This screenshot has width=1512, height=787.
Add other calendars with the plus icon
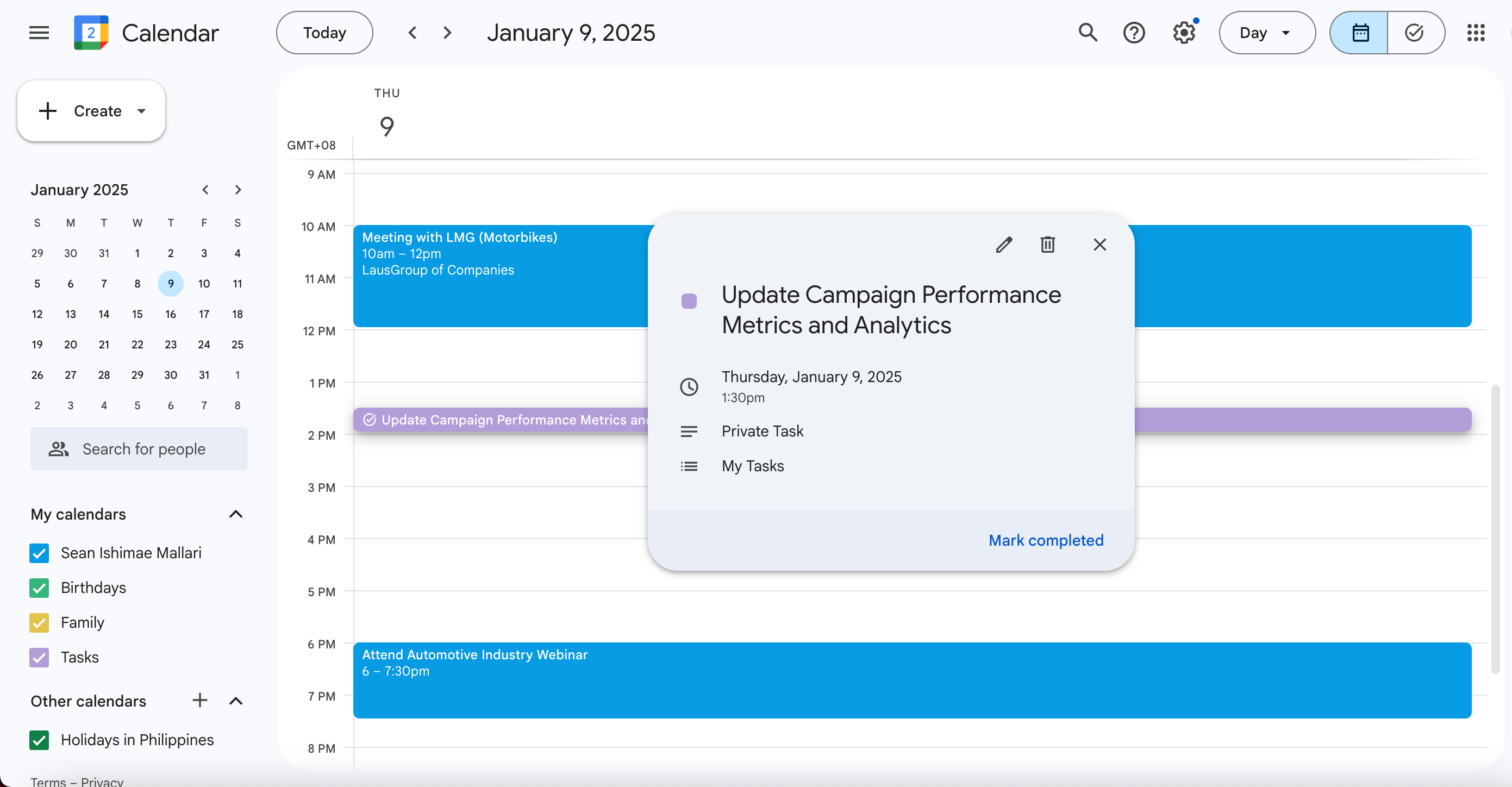click(199, 700)
